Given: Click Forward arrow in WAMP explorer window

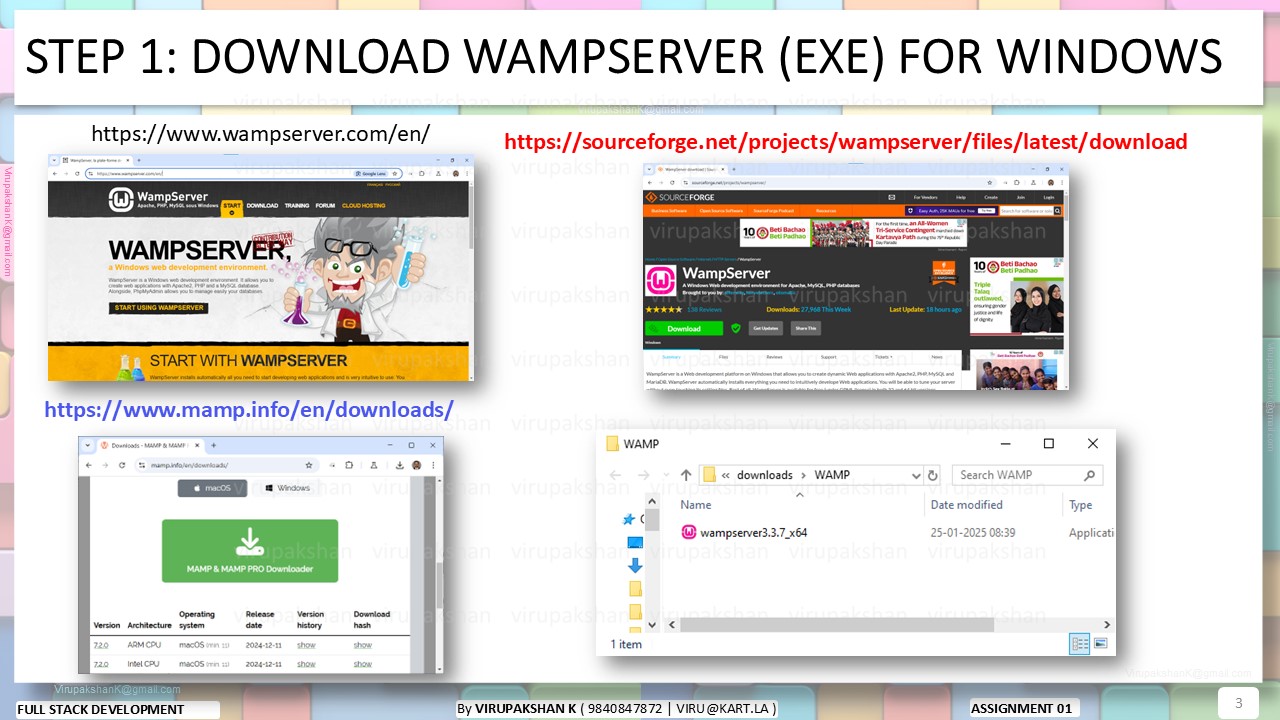Looking at the screenshot, I should pyautogui.click(x=642, y=475).
